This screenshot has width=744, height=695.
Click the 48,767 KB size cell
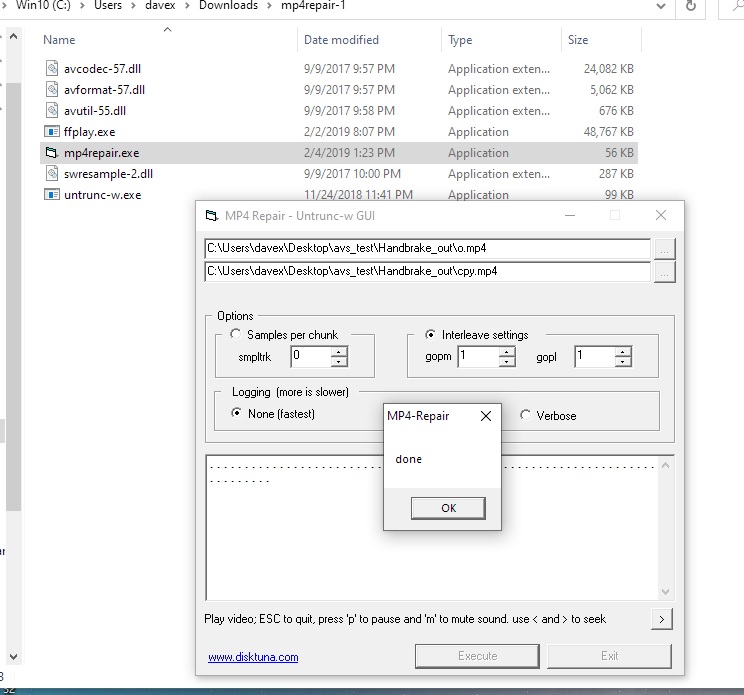(608, 132)
